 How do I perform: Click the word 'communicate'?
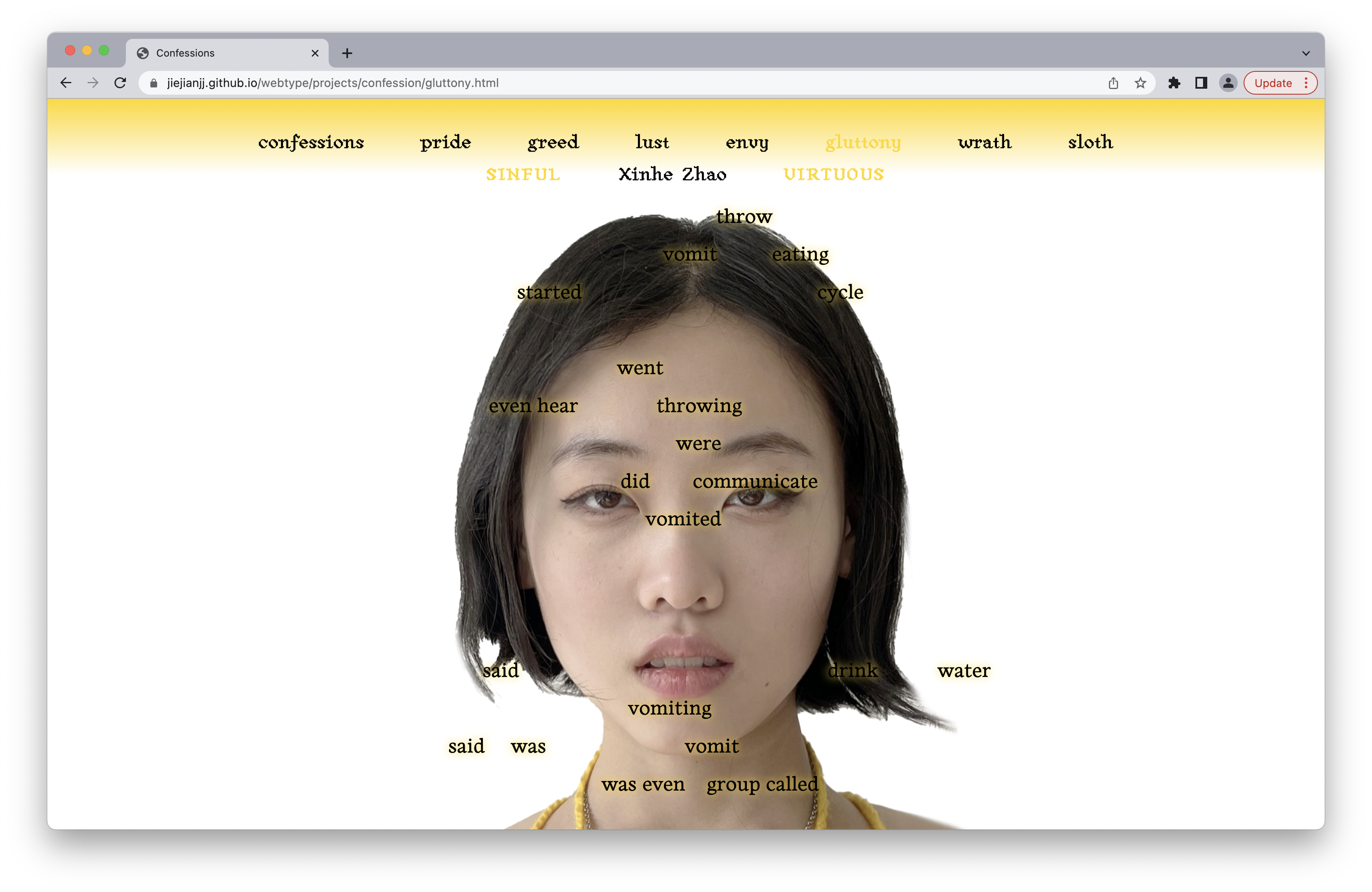click(755, 481)
